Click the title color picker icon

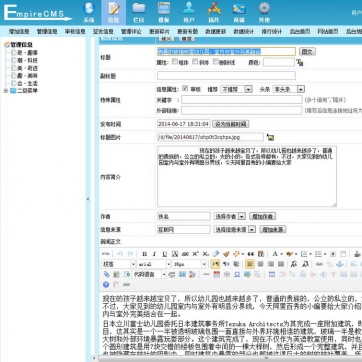pyautogui.click(x=300, y=62)
